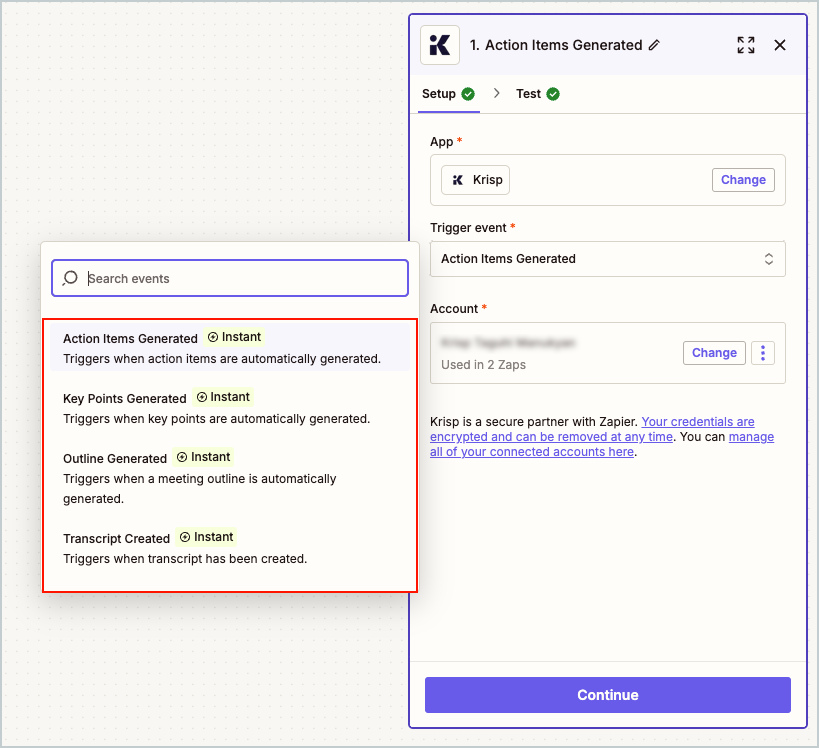
Task: Click 'Triggers when key points are automatically generated.'
Action: (216, 419)
